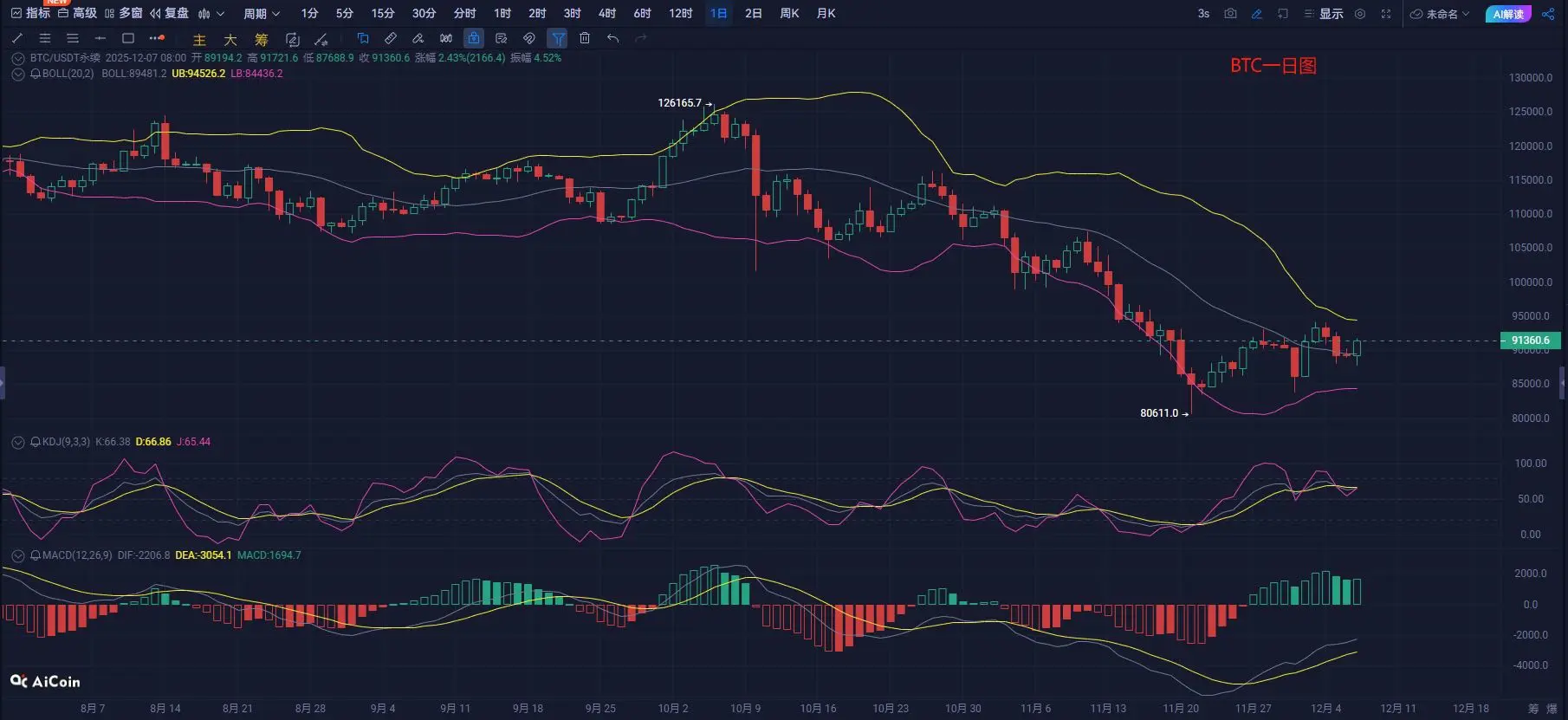Collapse the BTC/USDT price info row
1568x720 pixels.
[x=17, y=58]
